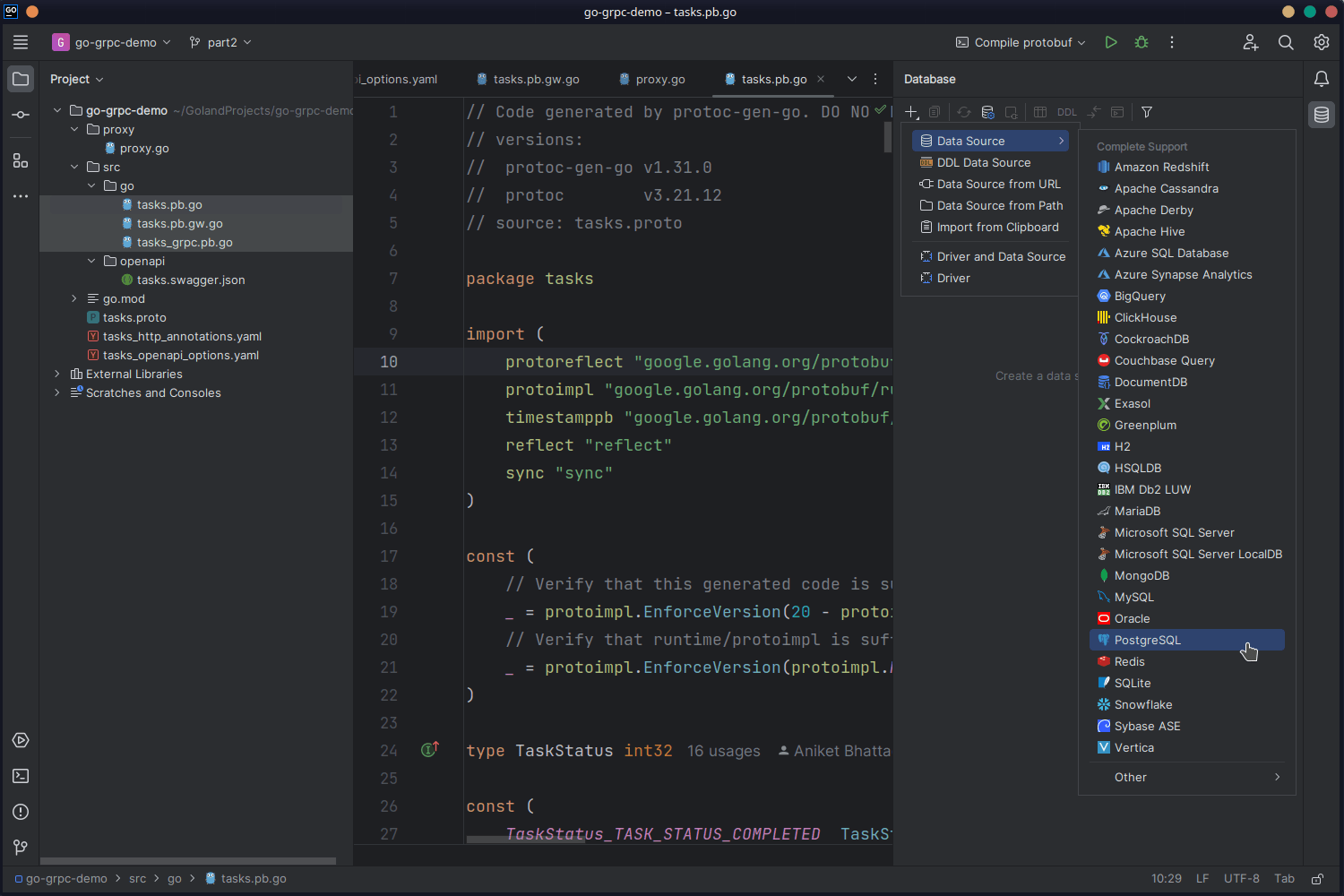
Task: Expand the External Libraries node
Action: (56, 374)
